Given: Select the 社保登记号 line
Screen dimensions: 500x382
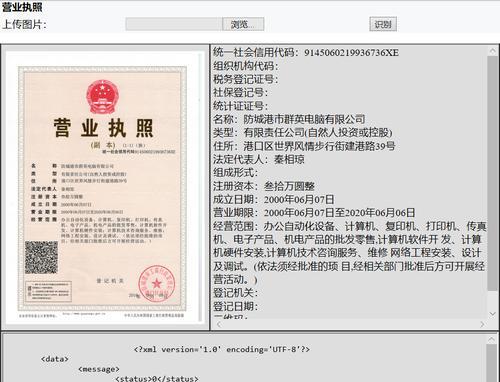Looking at the screenshot, I should coord(241,92).
